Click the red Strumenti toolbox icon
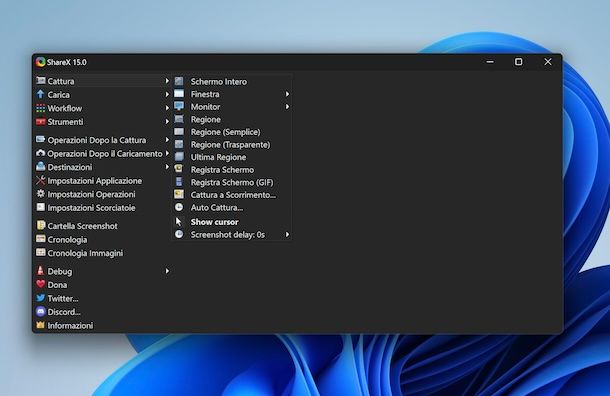610x396 pixels. [40, 122]
